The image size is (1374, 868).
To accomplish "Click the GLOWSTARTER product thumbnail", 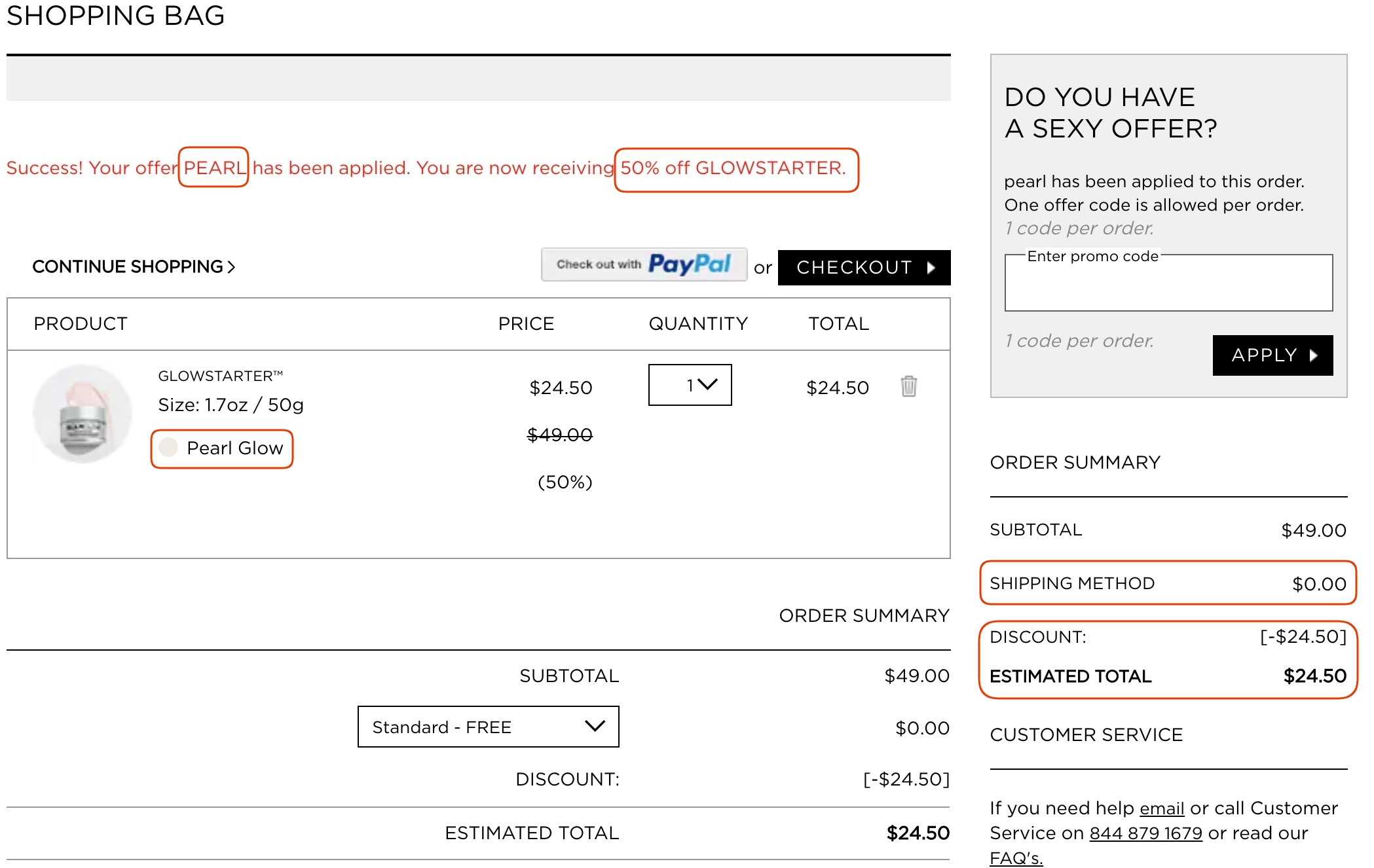I will [83, 414].
